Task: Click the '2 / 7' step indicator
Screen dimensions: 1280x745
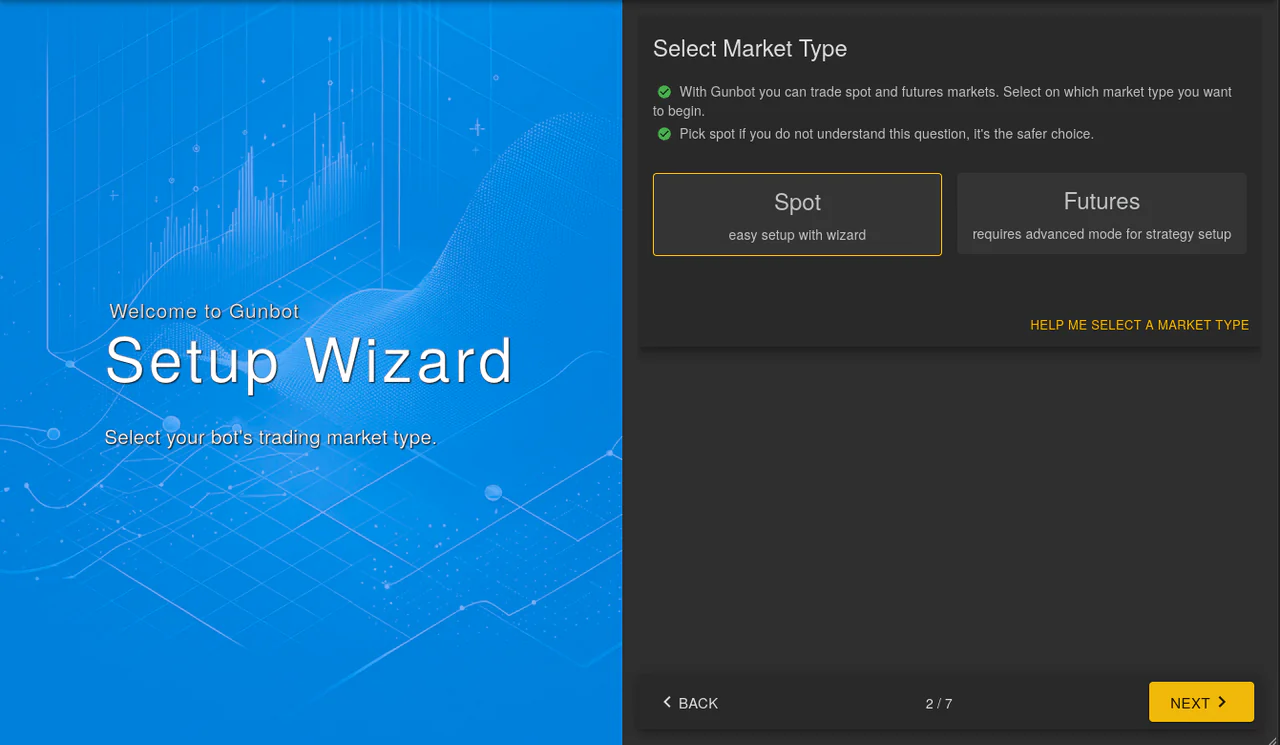Action: pyautogui.click(x=939, y=704)
